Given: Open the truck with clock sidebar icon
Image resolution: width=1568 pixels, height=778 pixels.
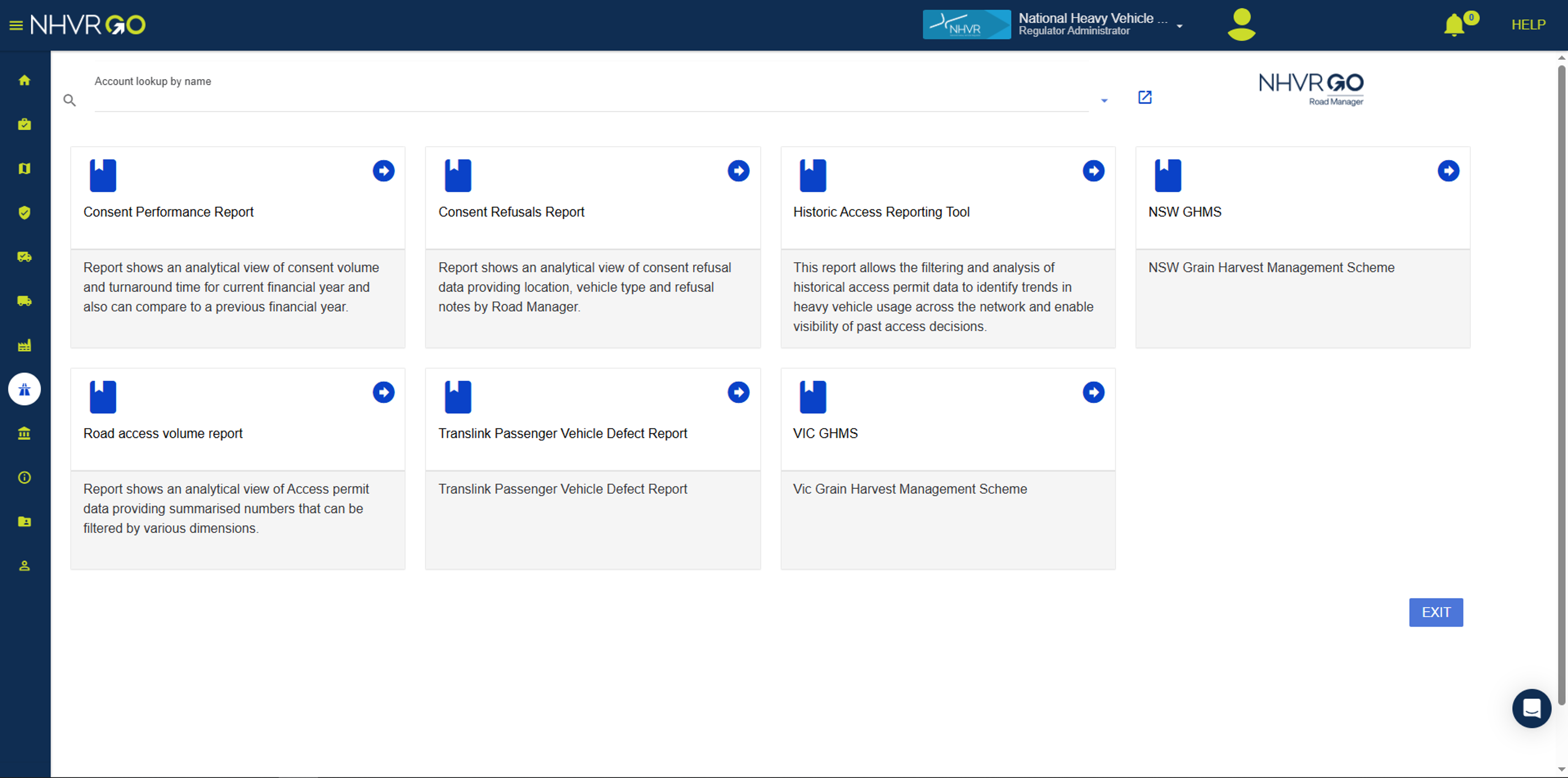Looking at the screenshot, I should 24,257.
